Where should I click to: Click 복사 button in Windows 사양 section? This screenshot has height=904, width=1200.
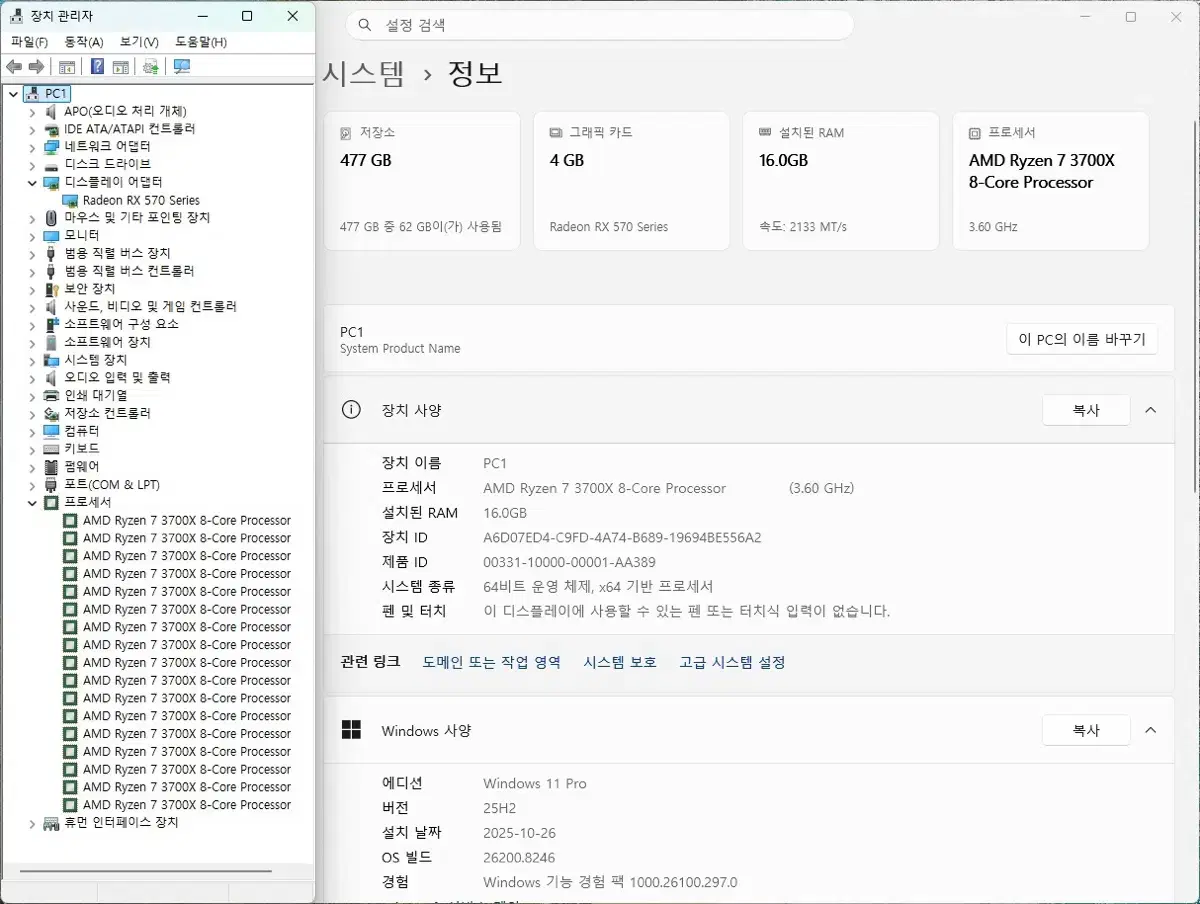pyautogui.click(x=1086, y=730)
